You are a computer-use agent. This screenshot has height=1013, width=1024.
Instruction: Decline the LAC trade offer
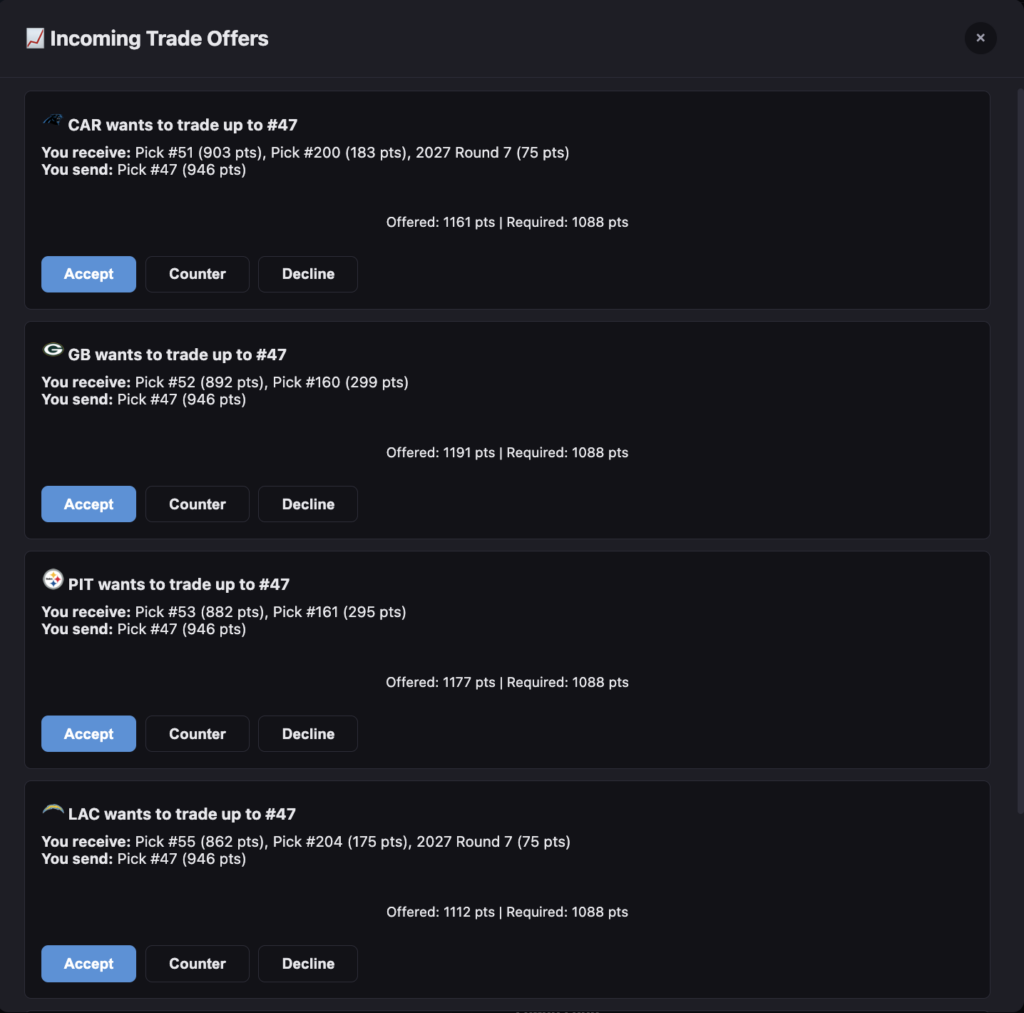pos(308,964)
